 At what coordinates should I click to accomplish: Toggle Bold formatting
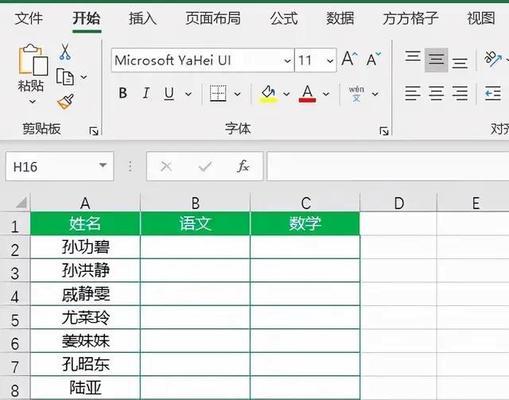(123, 93)
